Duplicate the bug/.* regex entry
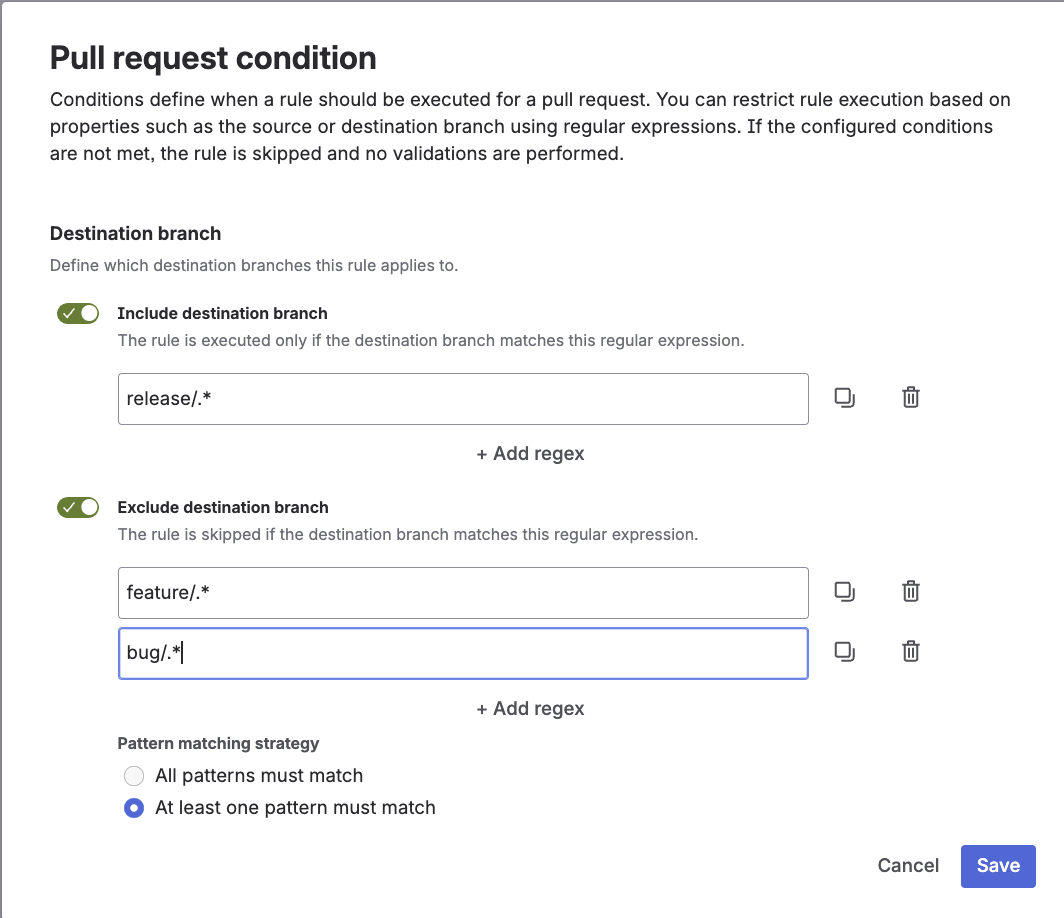The width and height of the screenshot is (1064, 918). (x=844, y=652)
